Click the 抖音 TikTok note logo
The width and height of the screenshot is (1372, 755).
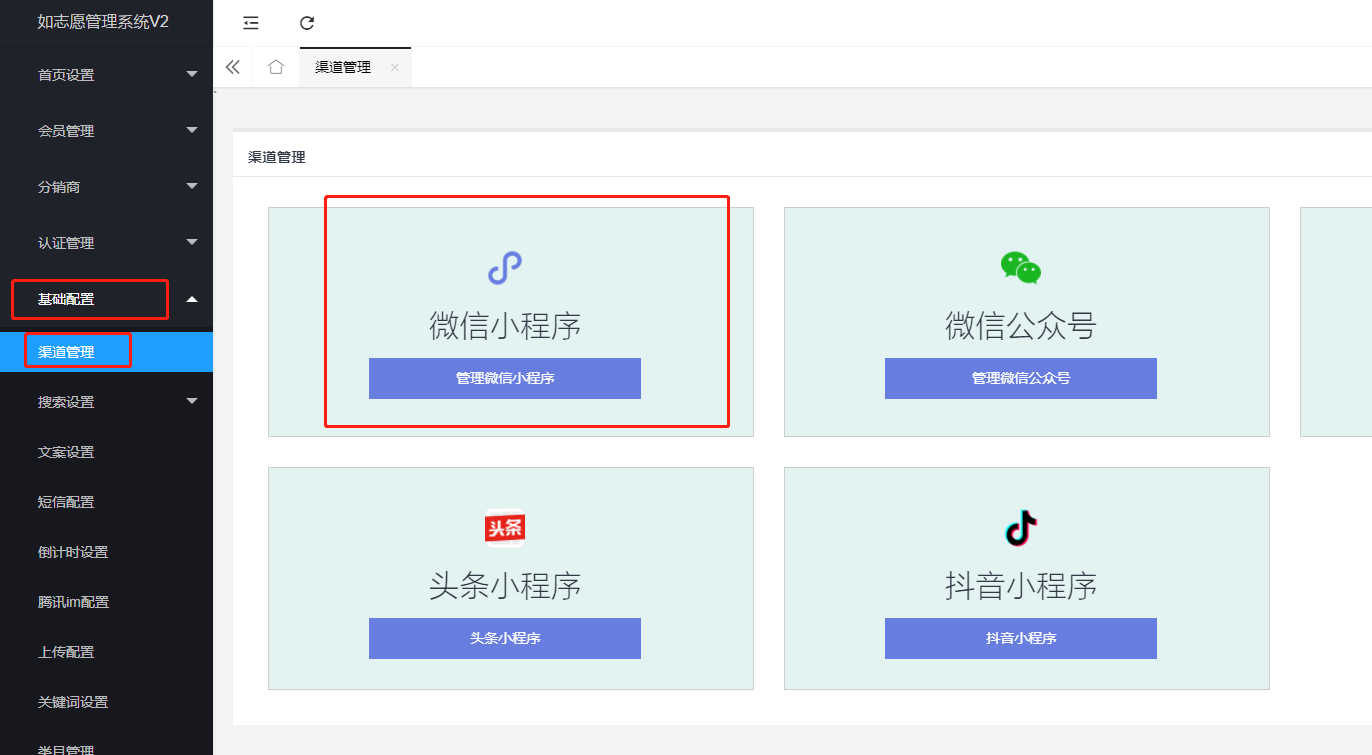[1021, 528]
